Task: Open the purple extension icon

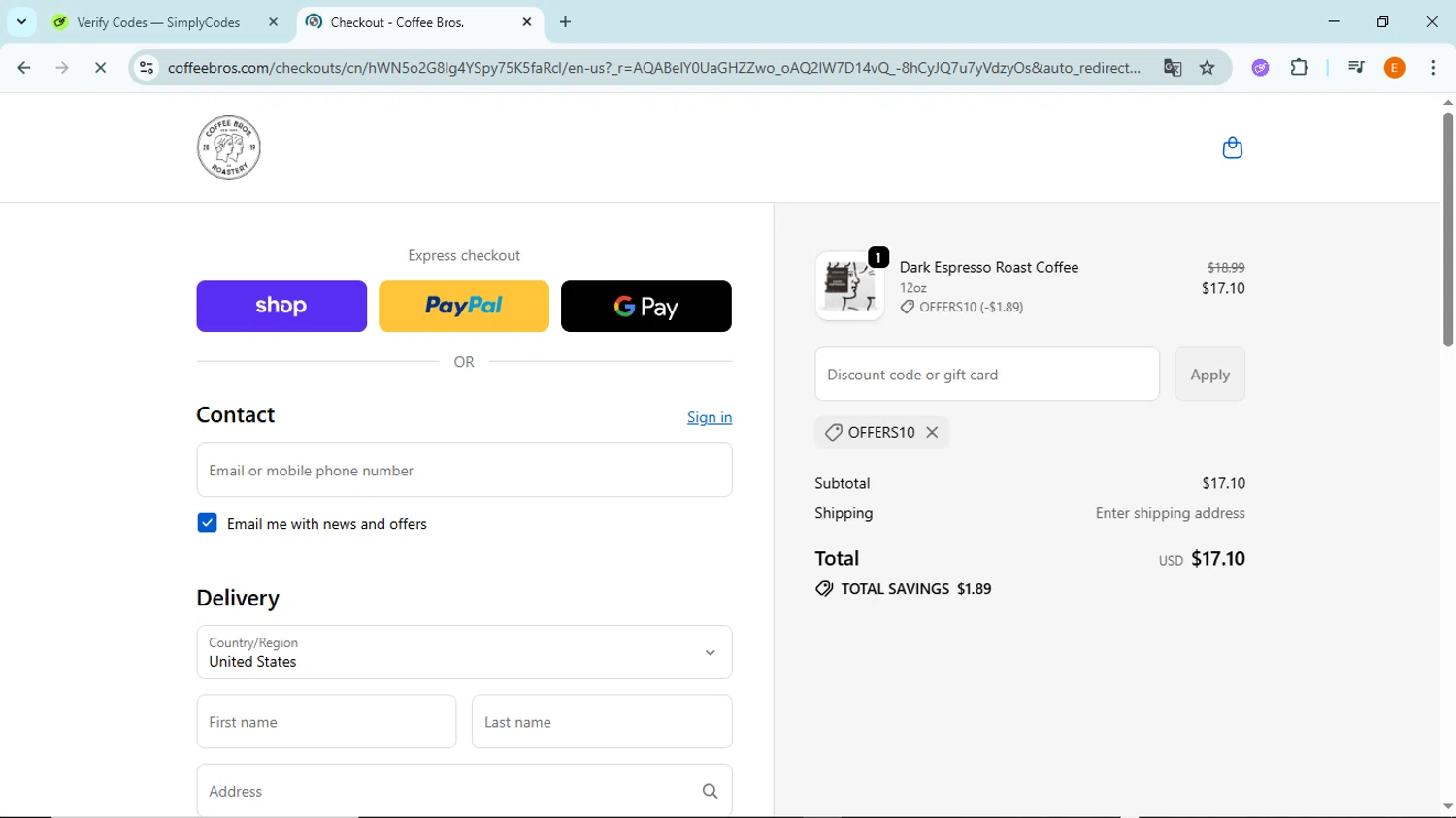Action: click(1260, 68)
